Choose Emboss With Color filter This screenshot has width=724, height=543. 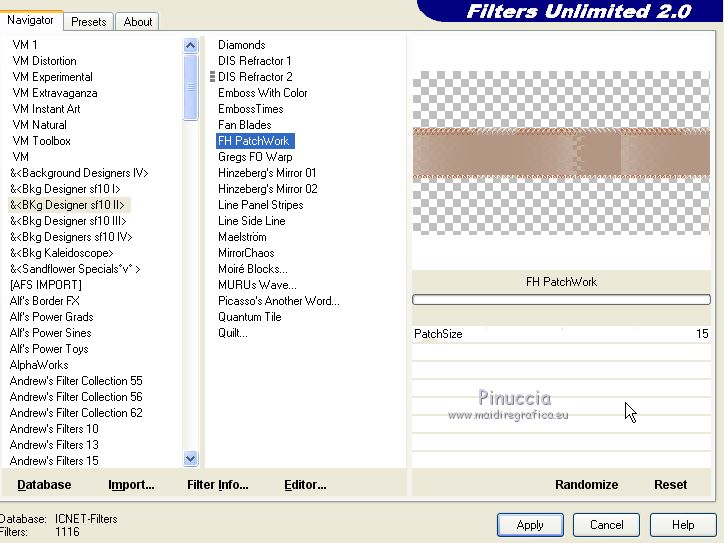(262, 93)
